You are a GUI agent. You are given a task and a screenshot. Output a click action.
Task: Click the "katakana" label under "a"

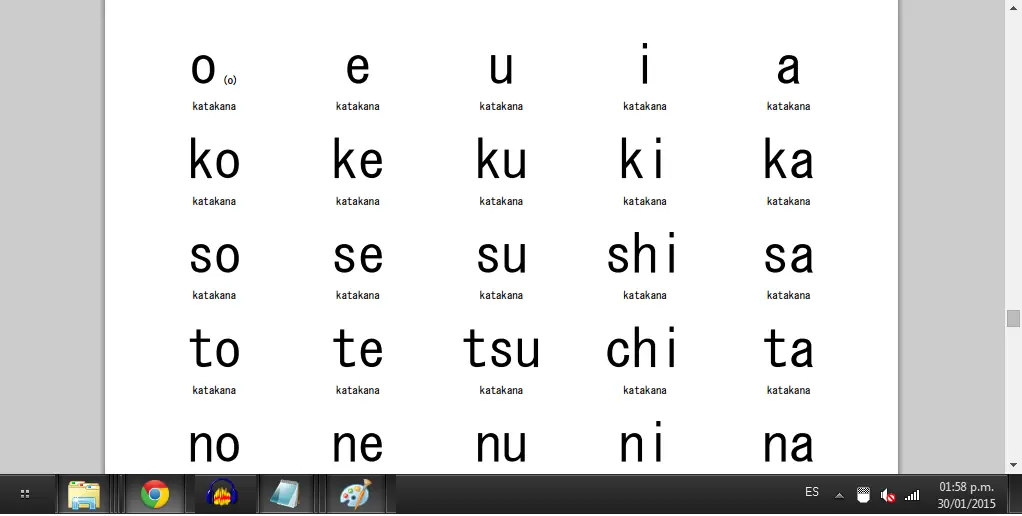click(788, 106)
